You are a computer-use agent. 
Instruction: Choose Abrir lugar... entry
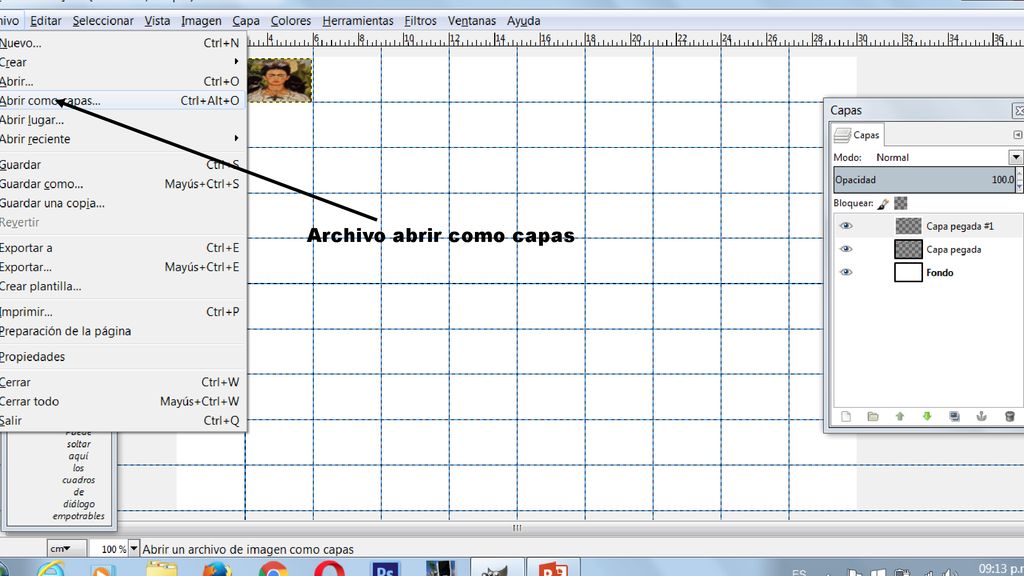coord(121,120)
